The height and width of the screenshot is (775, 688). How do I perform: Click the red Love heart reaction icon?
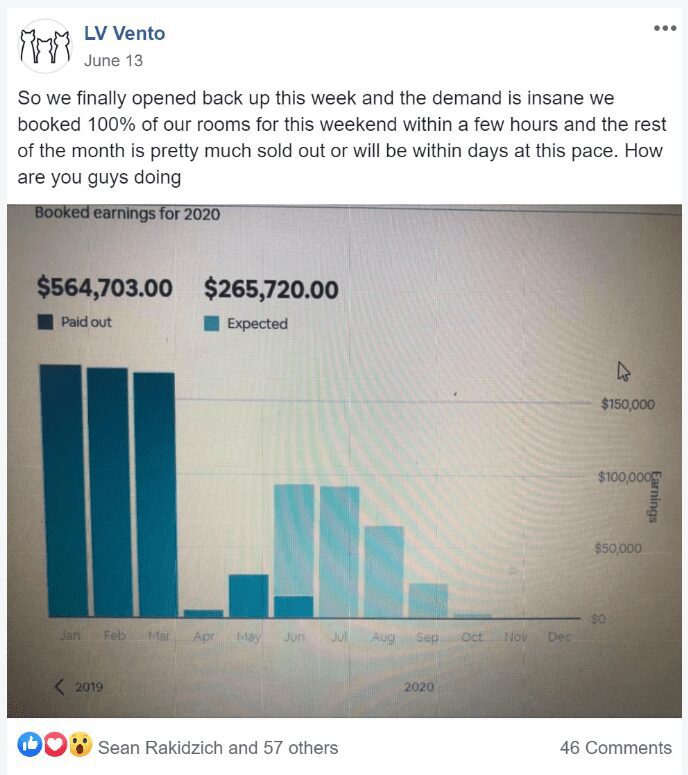(x=55, y=744)
